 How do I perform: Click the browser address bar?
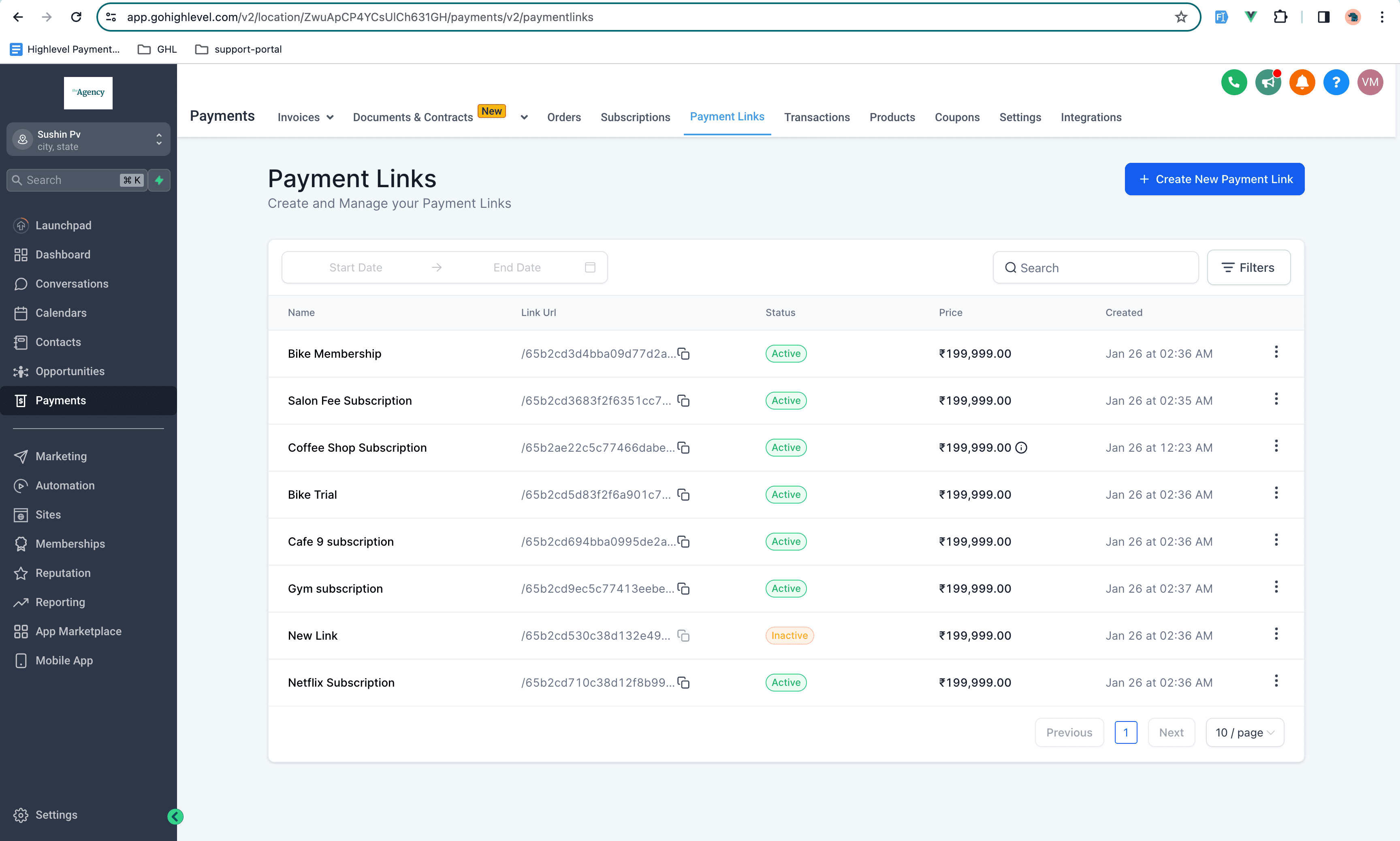(x=648, y=17)
